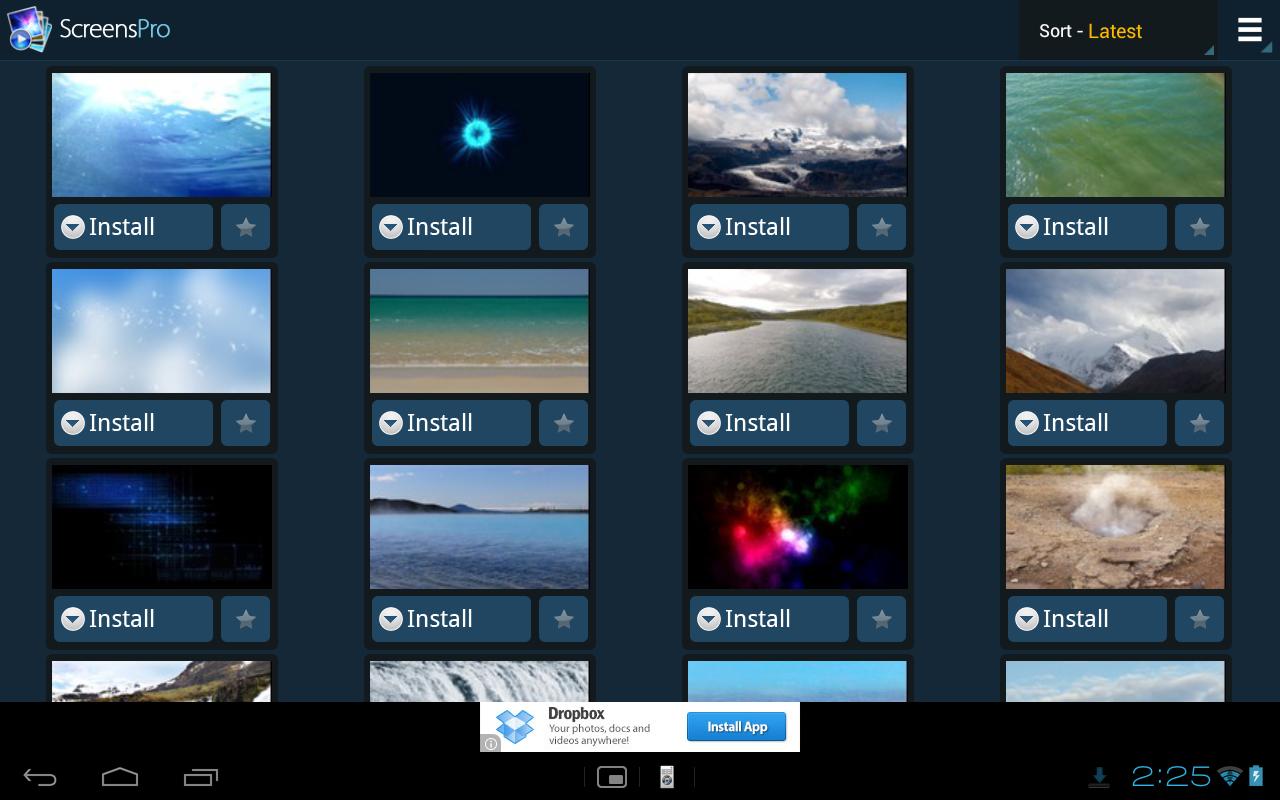Click the Dropbox Install App button
The width and height of the screenshot is (1280, 800).
[x=737, y=727]
